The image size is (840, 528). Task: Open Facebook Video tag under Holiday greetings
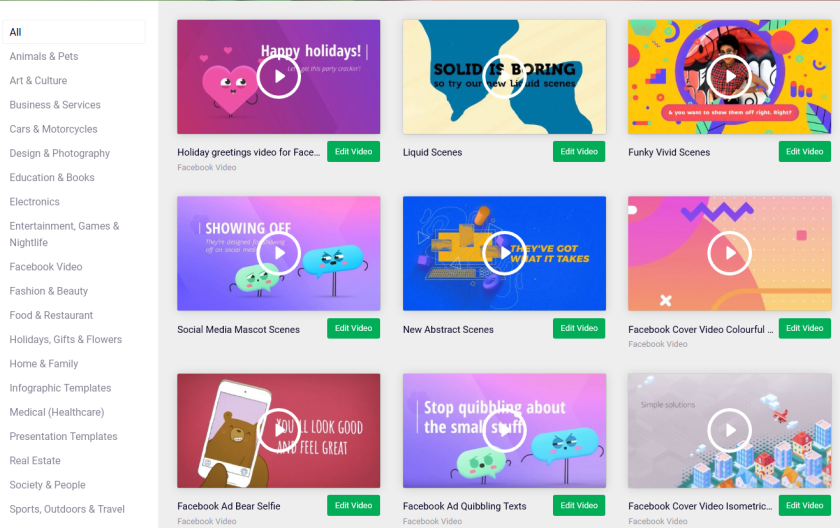(207, 168)
